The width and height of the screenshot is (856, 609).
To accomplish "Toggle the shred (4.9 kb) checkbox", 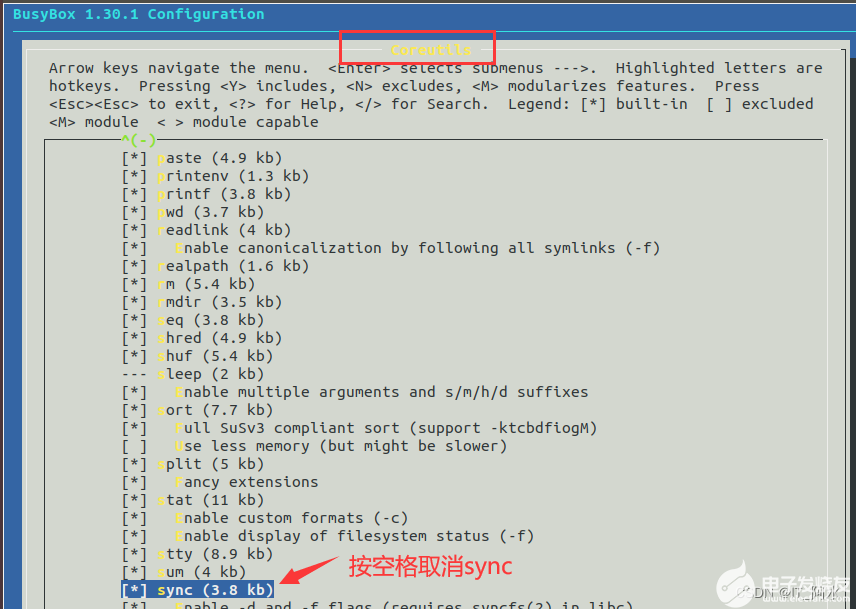I will (134, 338).
